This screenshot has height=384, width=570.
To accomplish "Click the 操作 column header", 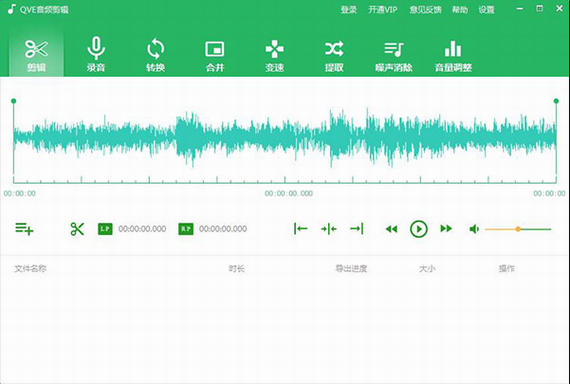I will (x=506, y=269).
